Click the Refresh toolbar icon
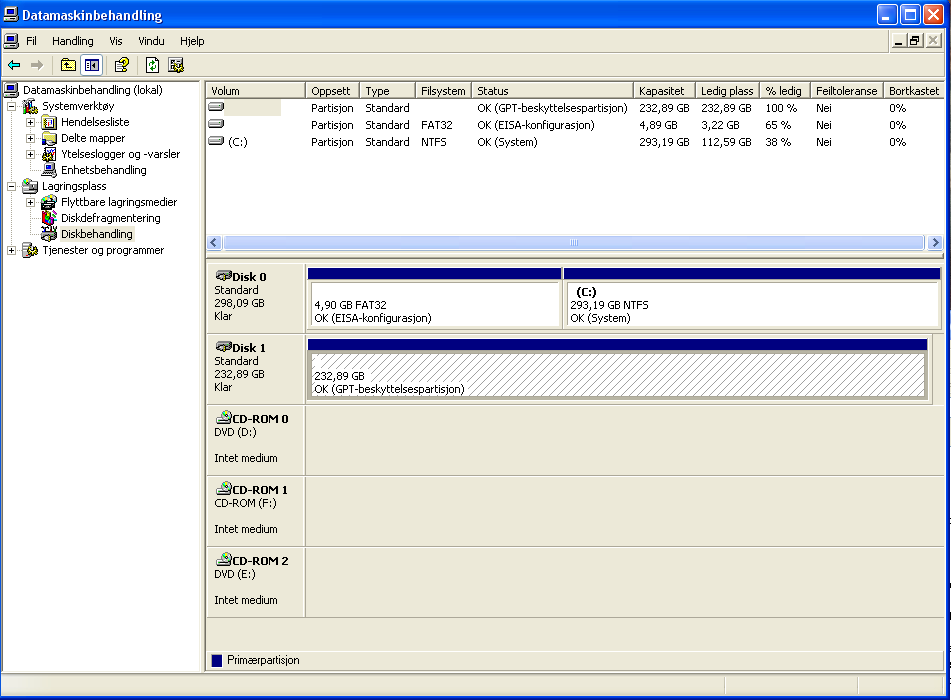Image resolution: width=951 pixels, height=700 pixels. coord(152,65)
